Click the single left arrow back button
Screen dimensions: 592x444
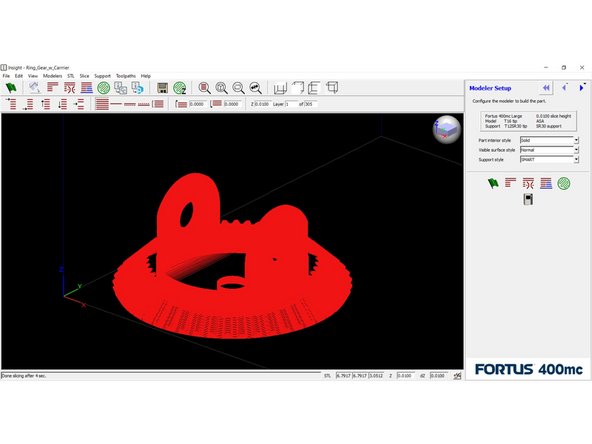click(564, 88)
